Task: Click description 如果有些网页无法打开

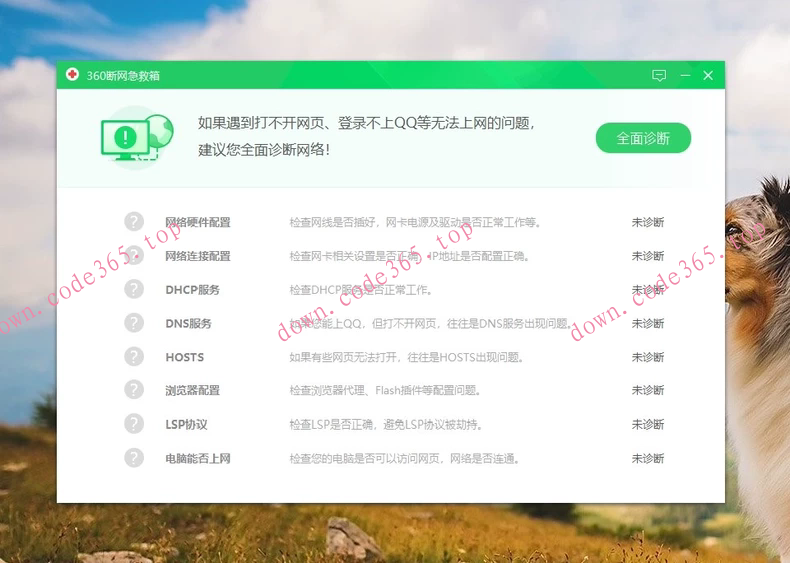Action: coord(407,357)
